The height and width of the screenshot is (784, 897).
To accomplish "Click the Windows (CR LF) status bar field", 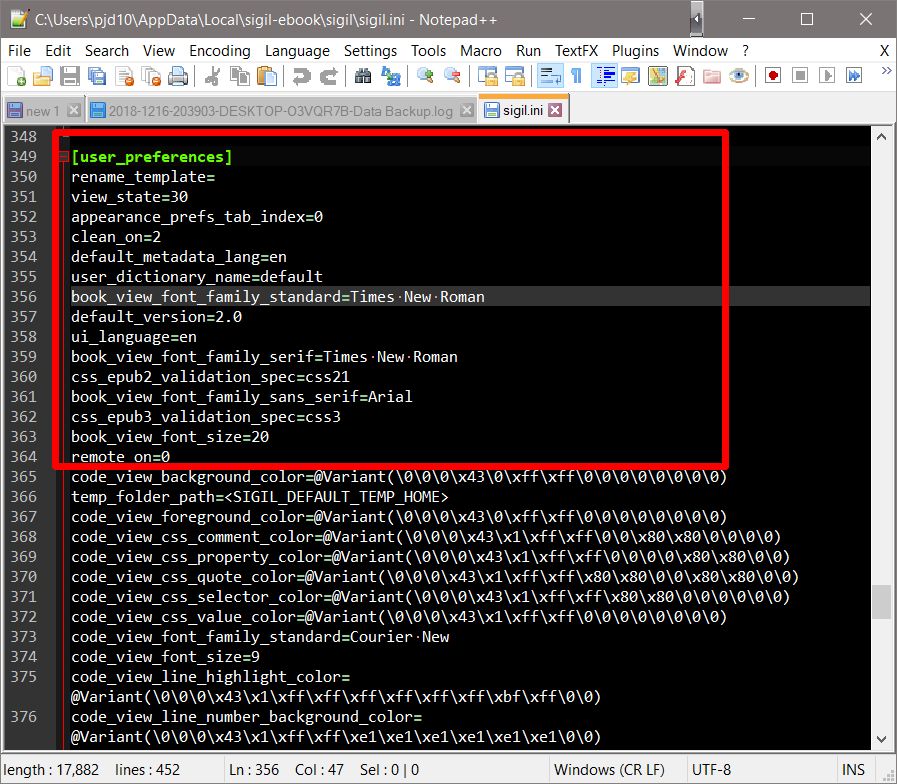I will click(x=609, y=770).
